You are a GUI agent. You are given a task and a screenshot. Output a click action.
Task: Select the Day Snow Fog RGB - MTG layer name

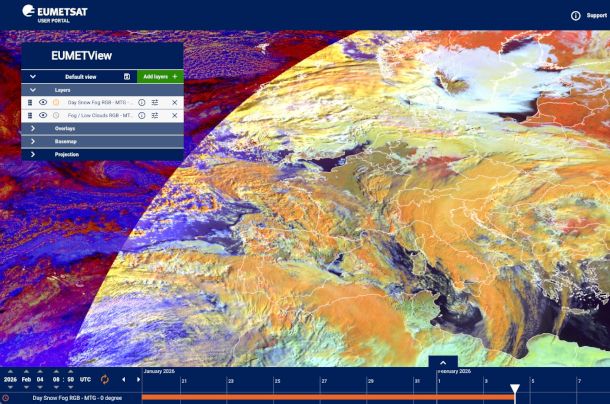coord(100,103)
